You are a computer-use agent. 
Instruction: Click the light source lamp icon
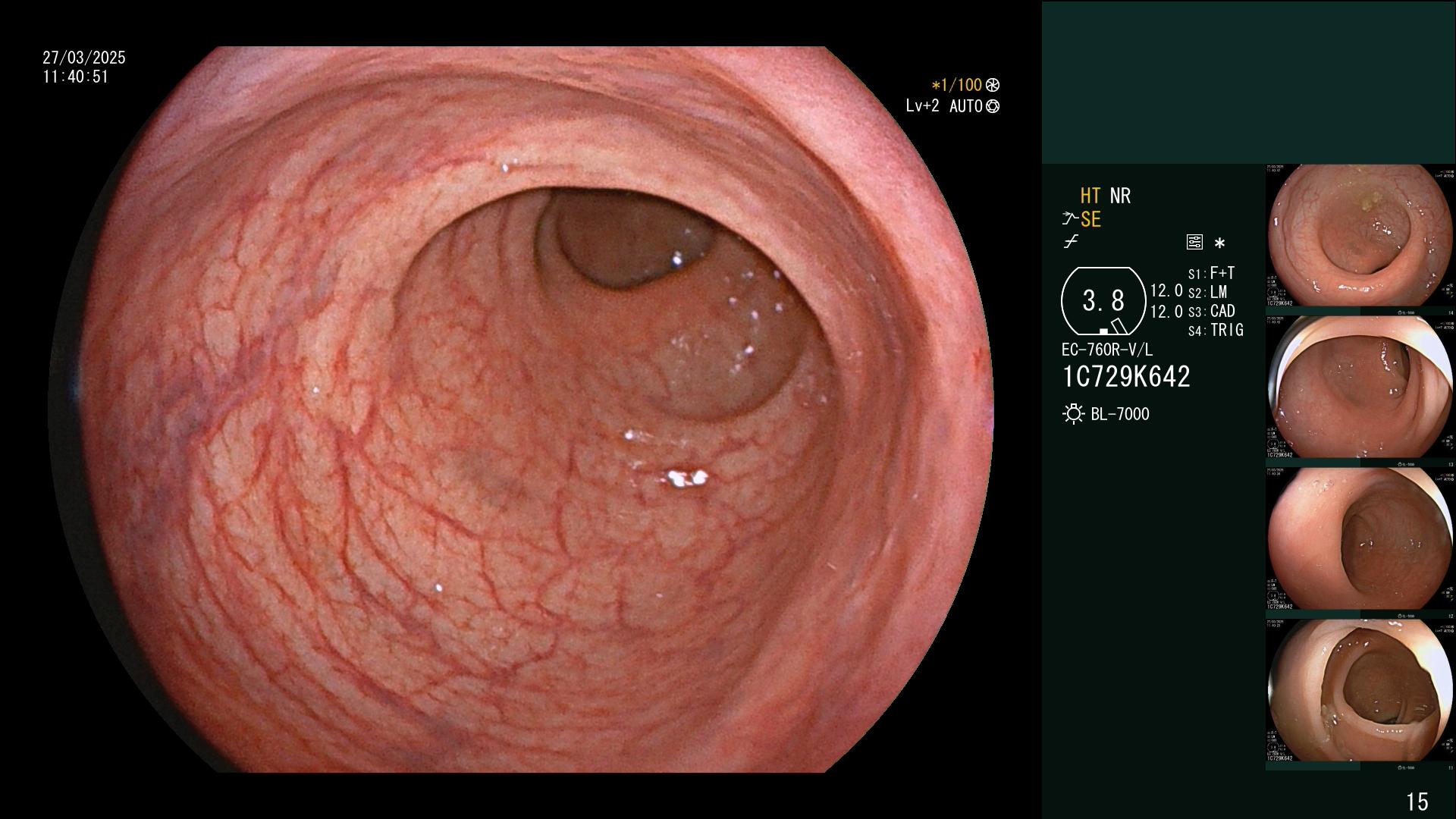coord(1073,414)
